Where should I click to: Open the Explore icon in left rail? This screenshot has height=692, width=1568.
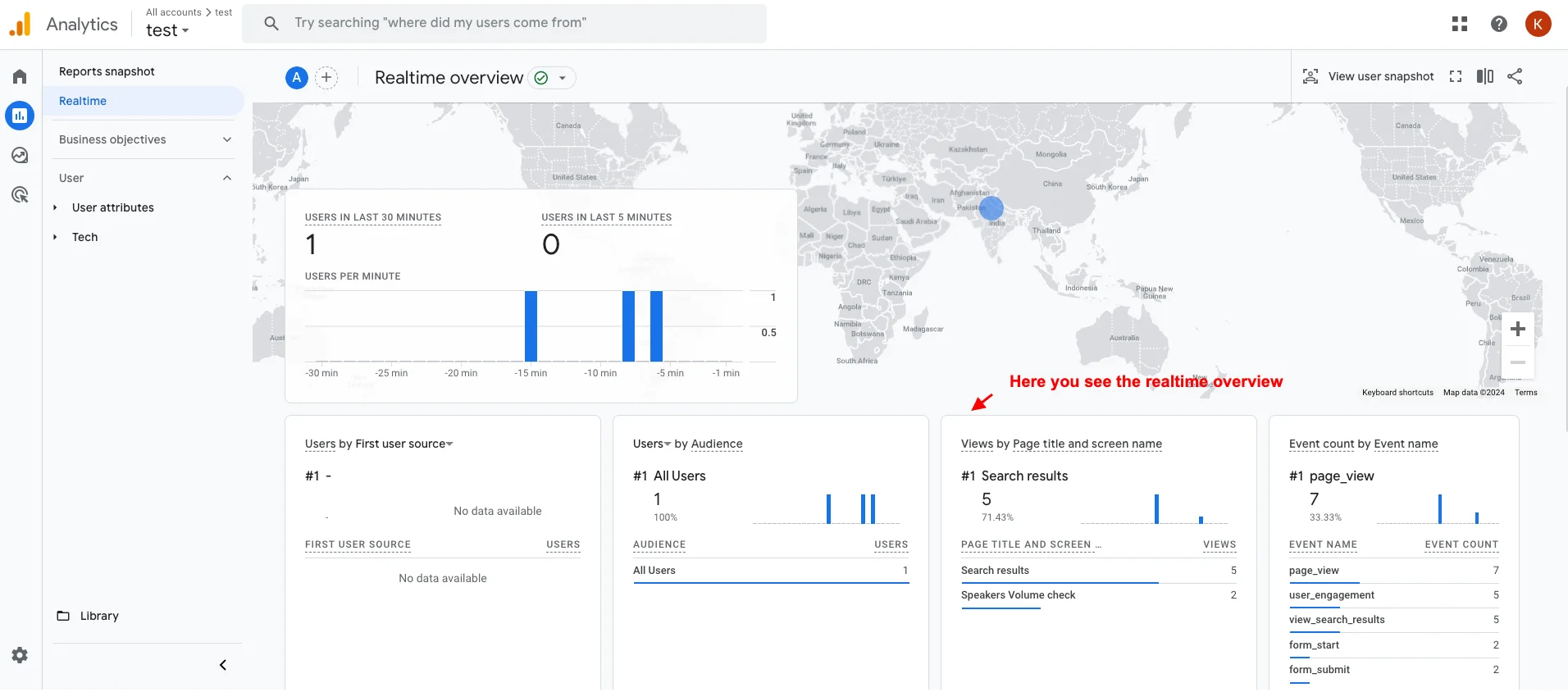pos(20,156)
